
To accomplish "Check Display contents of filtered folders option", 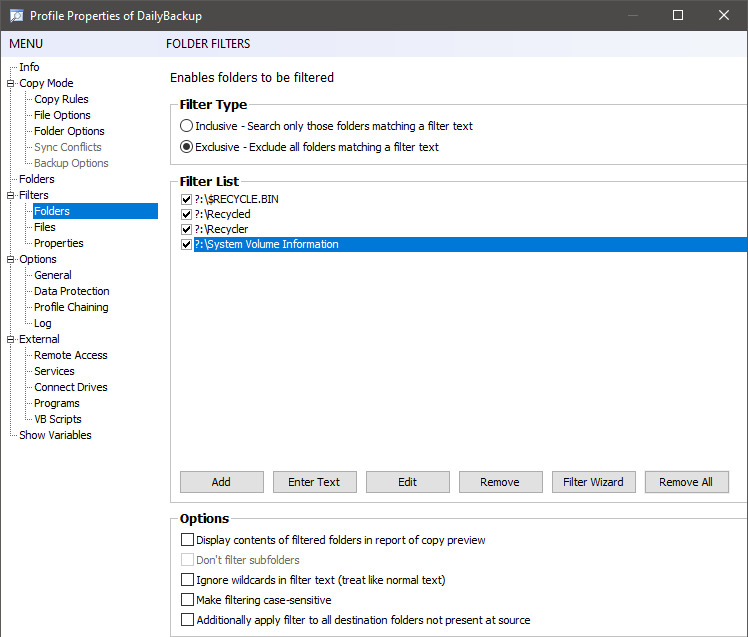I will 187,540.
